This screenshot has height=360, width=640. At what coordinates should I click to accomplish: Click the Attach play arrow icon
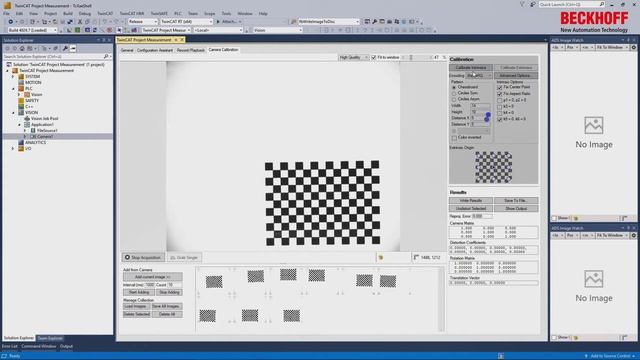[x=218, y=22]
